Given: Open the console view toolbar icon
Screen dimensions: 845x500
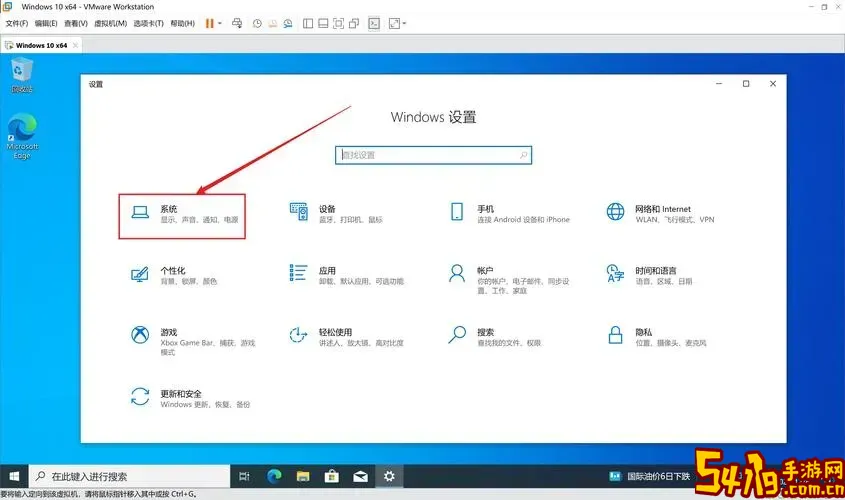Looking at the screenshot, I should tap(374, 24).
